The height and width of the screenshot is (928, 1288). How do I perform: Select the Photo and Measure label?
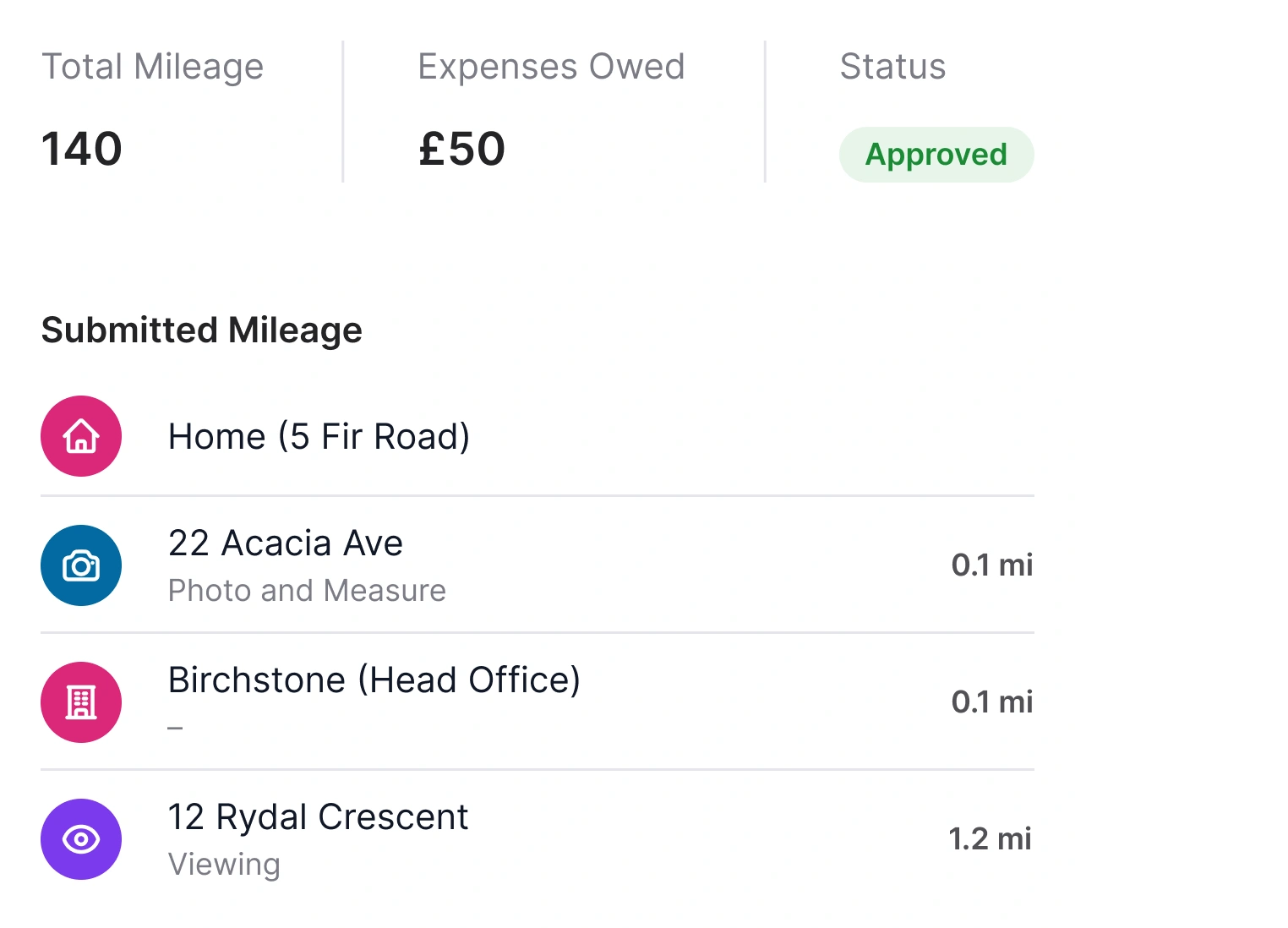pos(307,591)
